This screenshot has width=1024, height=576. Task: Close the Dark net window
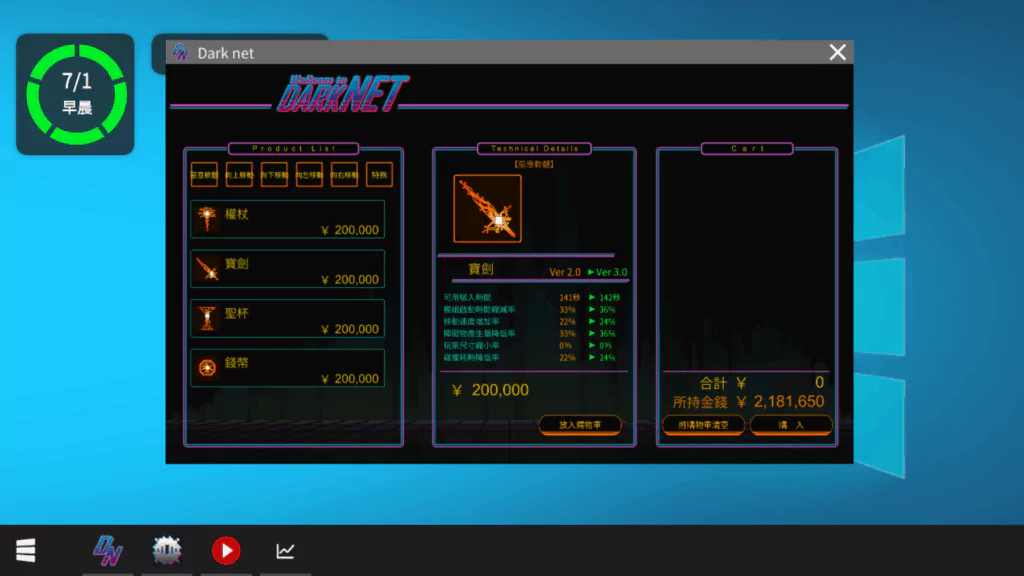pyautogui.click(x=837, y=53)
